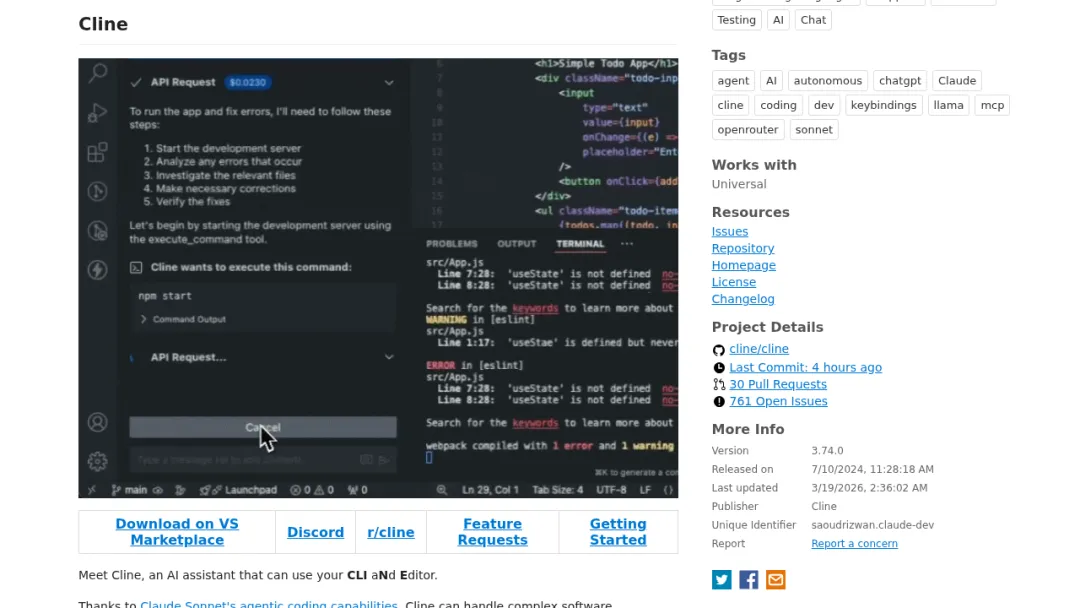Select the dev tag
Viewport: 1080px width, 608px height.
coord(824,105)
